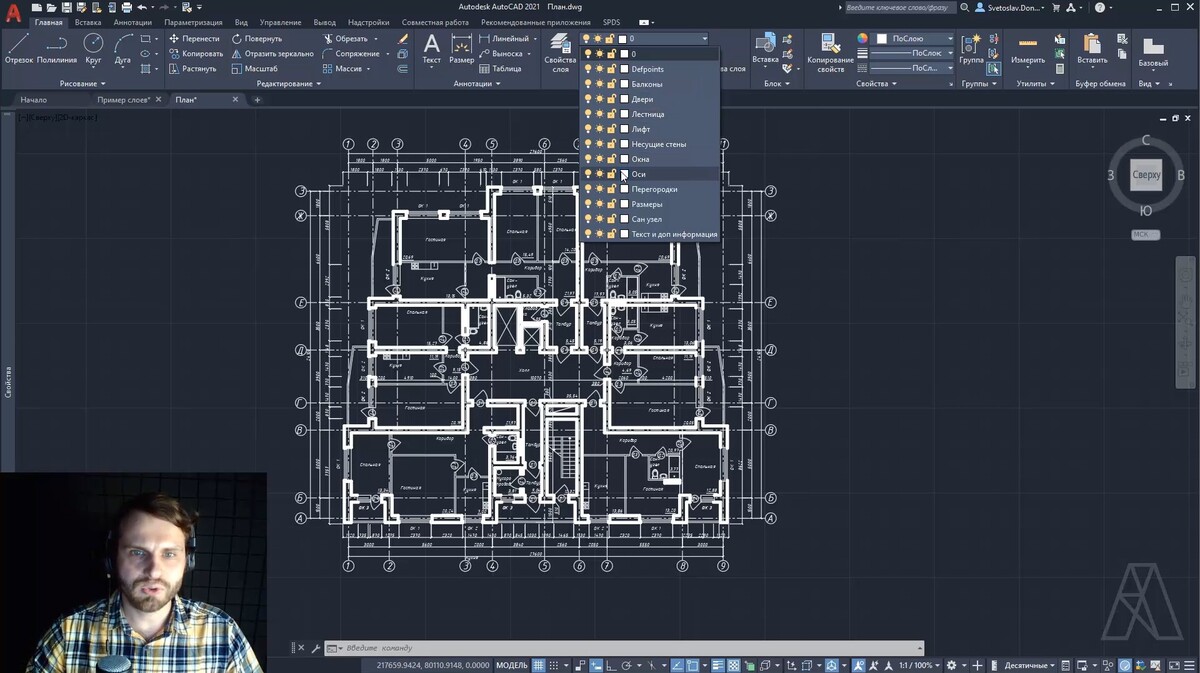Expand the Рисование panel
This screenshot has height=673, width=1200.
pyautogui.click(x=83, y=84)
